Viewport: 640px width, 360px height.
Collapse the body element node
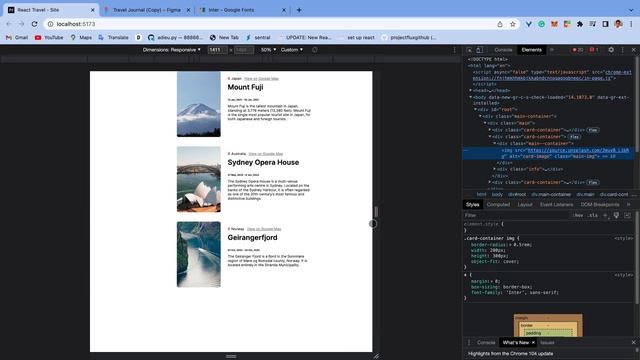click(471, 98)
